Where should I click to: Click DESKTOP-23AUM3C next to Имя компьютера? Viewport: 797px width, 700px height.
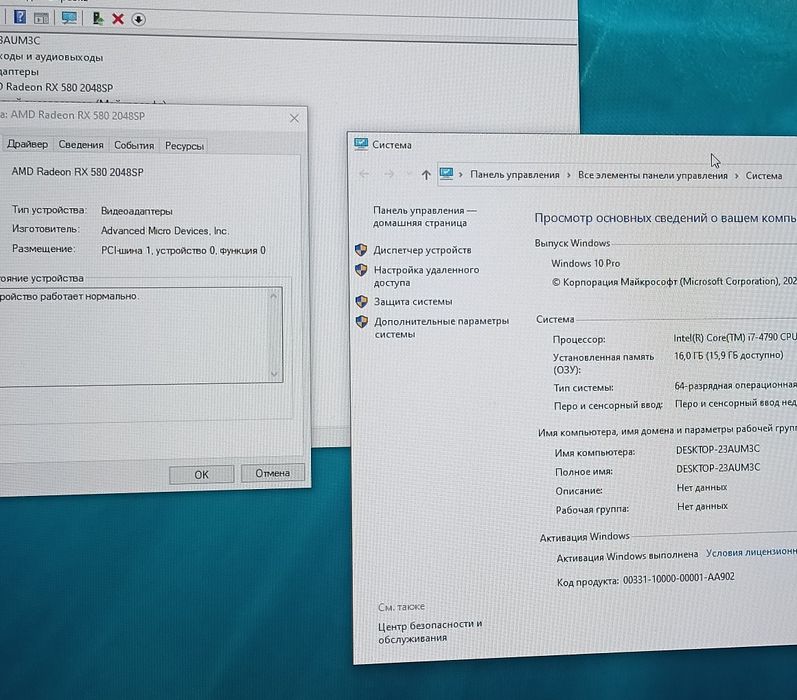tap(718, 449)
